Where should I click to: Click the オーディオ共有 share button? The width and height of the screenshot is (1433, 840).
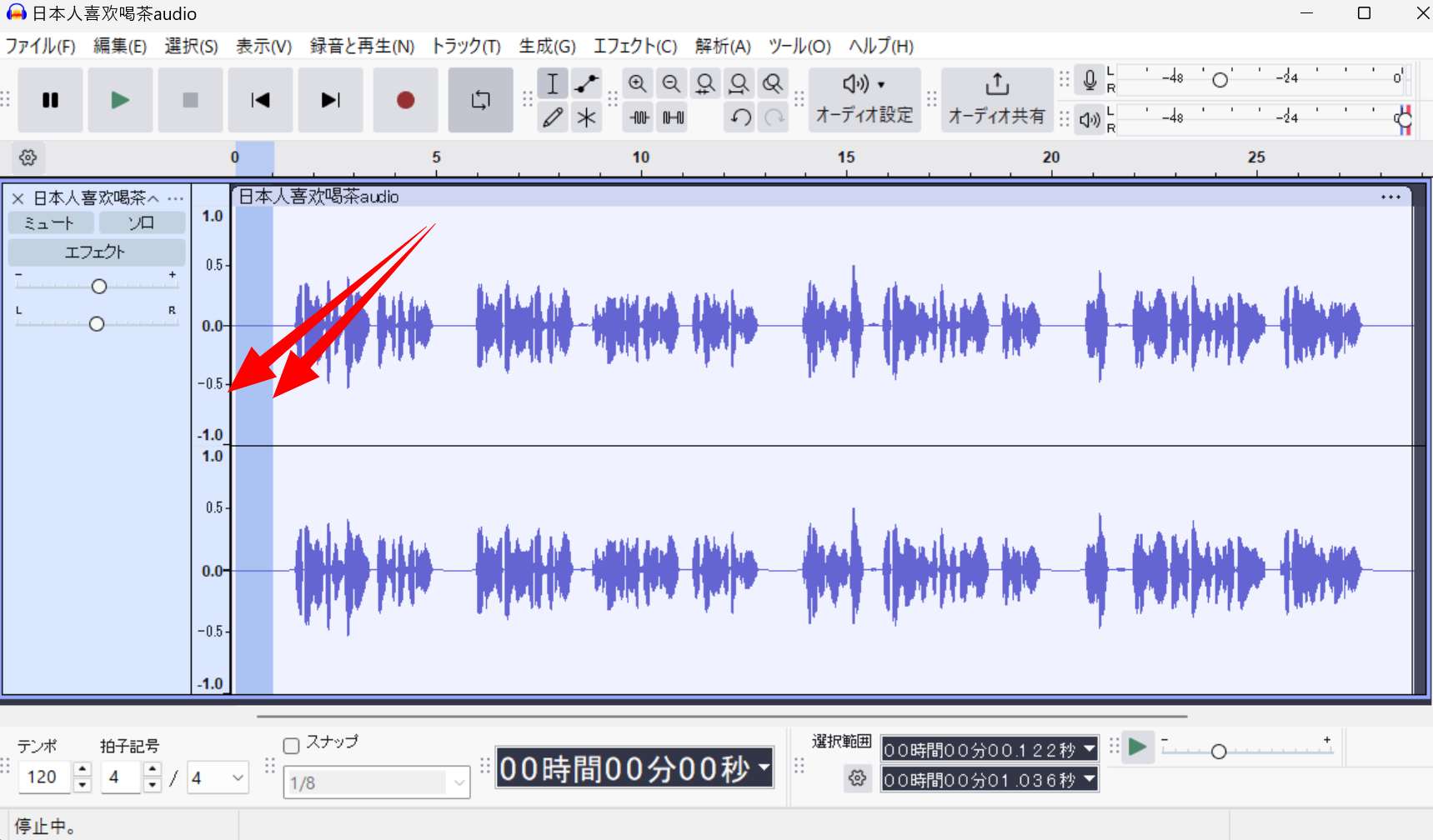997,100
